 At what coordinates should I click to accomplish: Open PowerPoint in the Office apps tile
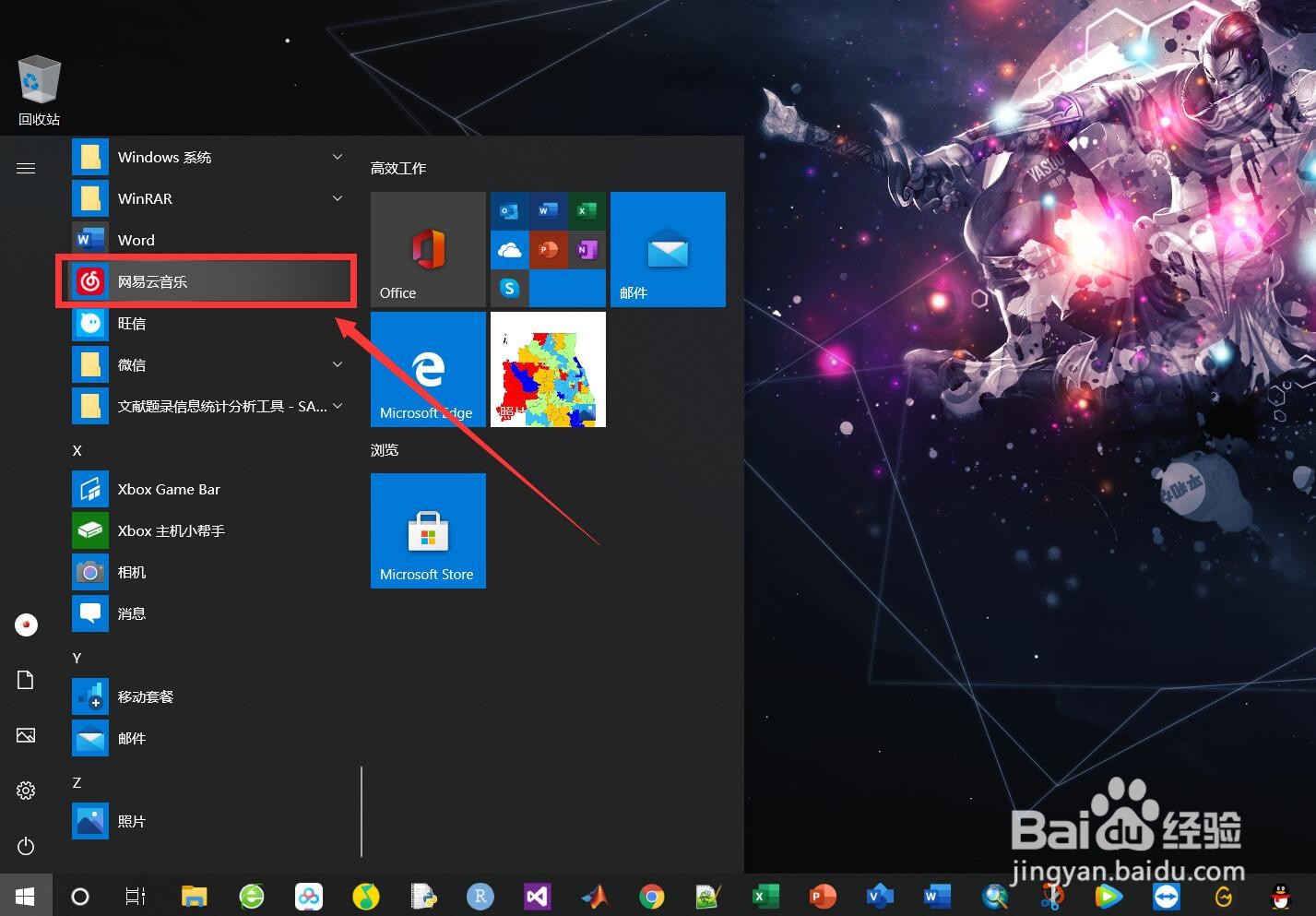point(548,250)
